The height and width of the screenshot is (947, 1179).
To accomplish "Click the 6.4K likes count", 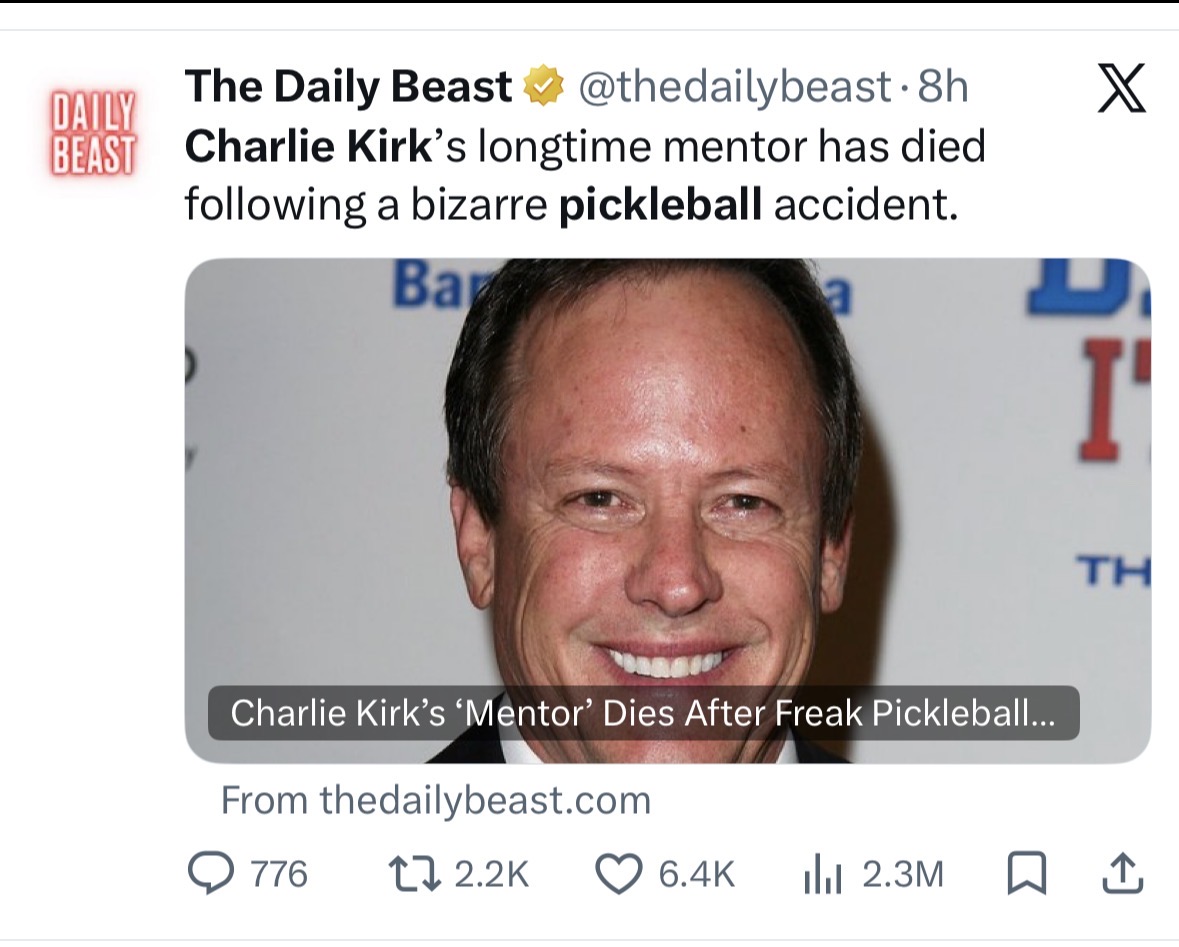I will (696, 875).
